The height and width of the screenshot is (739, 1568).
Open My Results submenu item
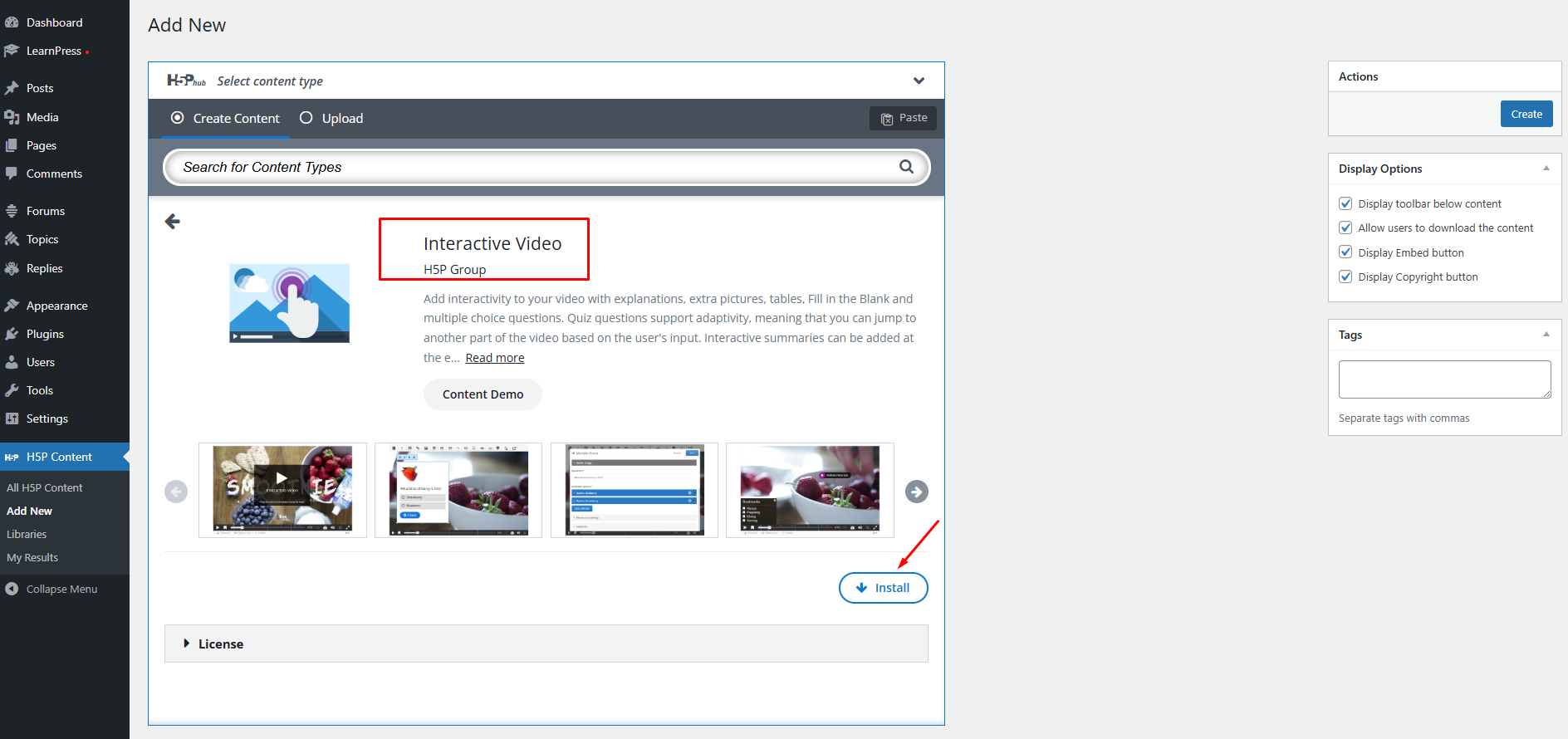point(32,557)
